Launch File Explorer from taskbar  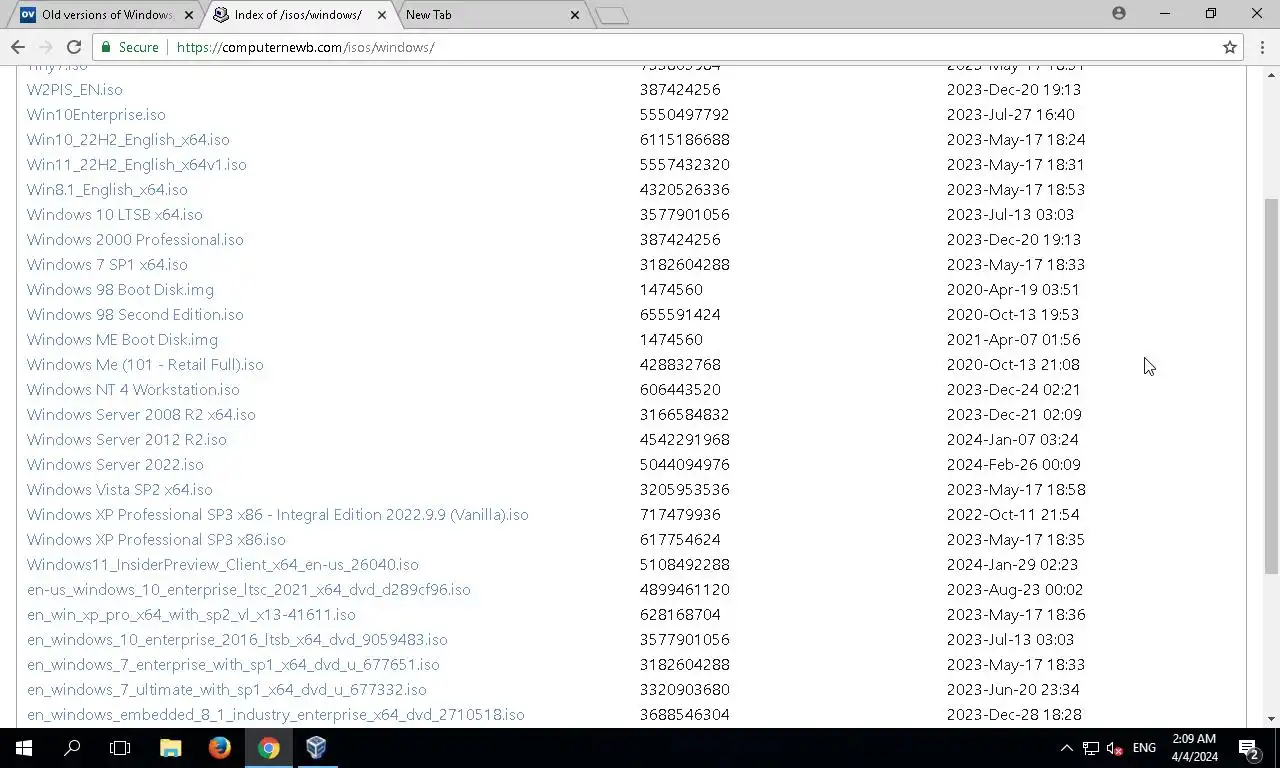pos(171,747)
